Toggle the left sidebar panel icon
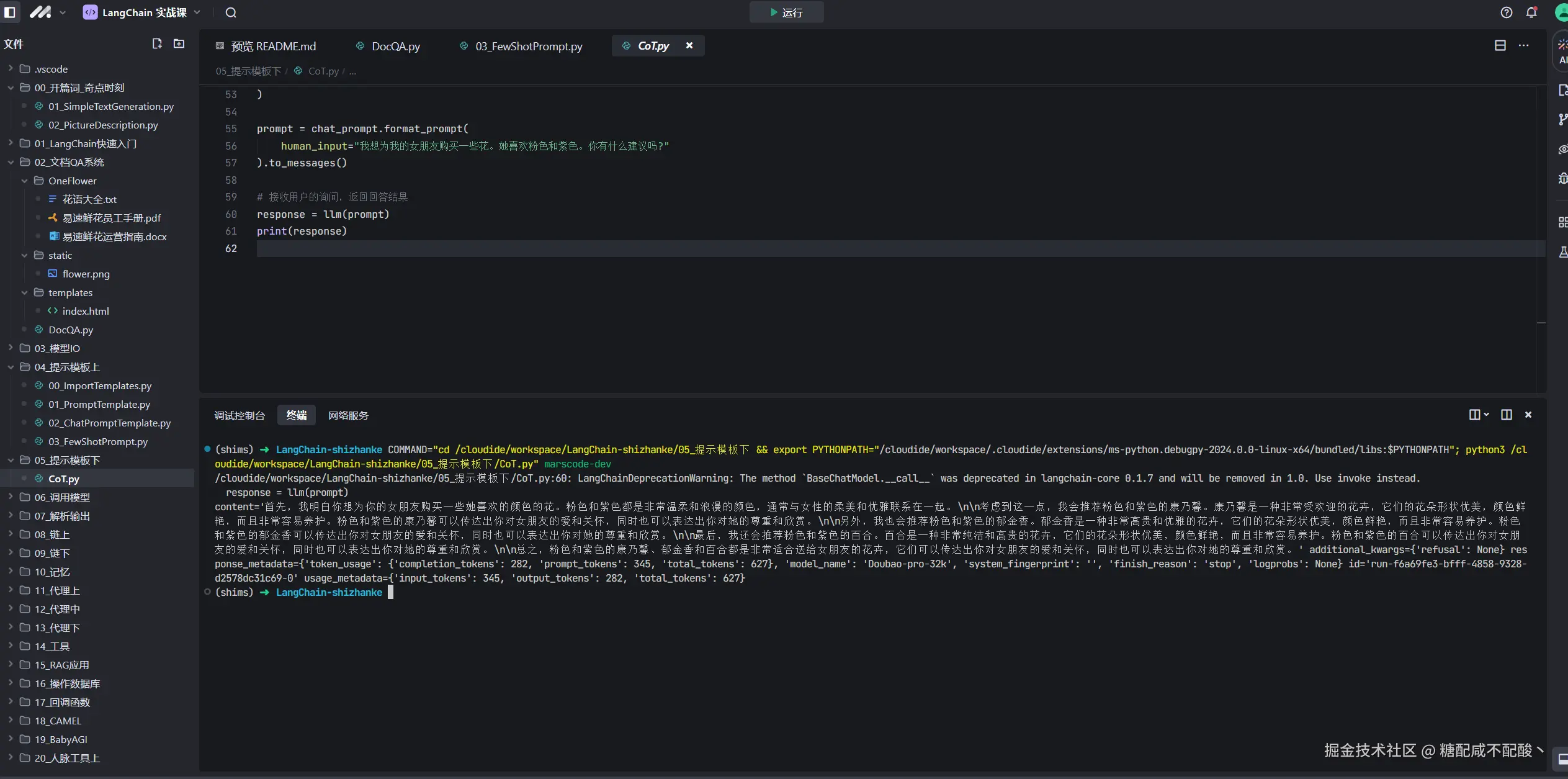 click(x=10, y=12)
